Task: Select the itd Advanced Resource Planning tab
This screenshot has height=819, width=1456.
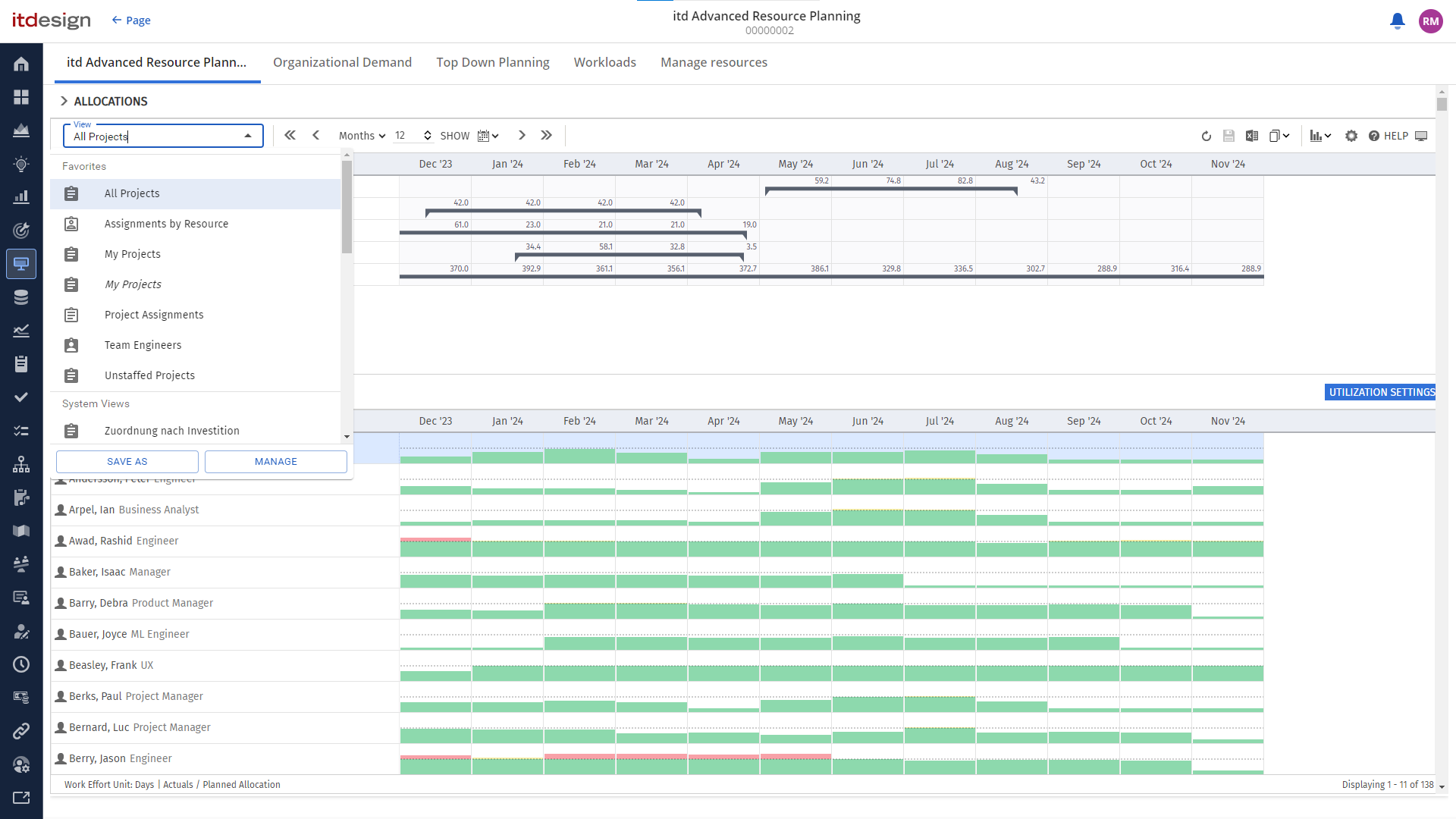Action: click(157, 62)
